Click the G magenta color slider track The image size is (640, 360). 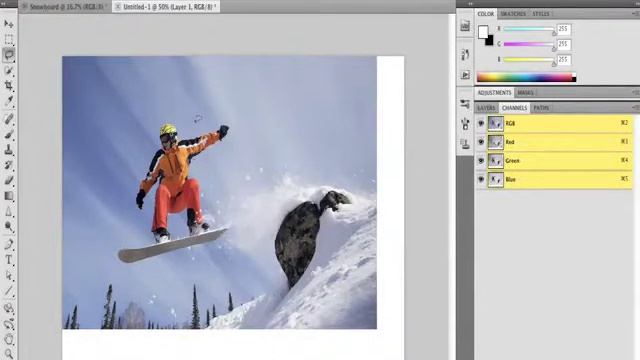coord(529,44)
